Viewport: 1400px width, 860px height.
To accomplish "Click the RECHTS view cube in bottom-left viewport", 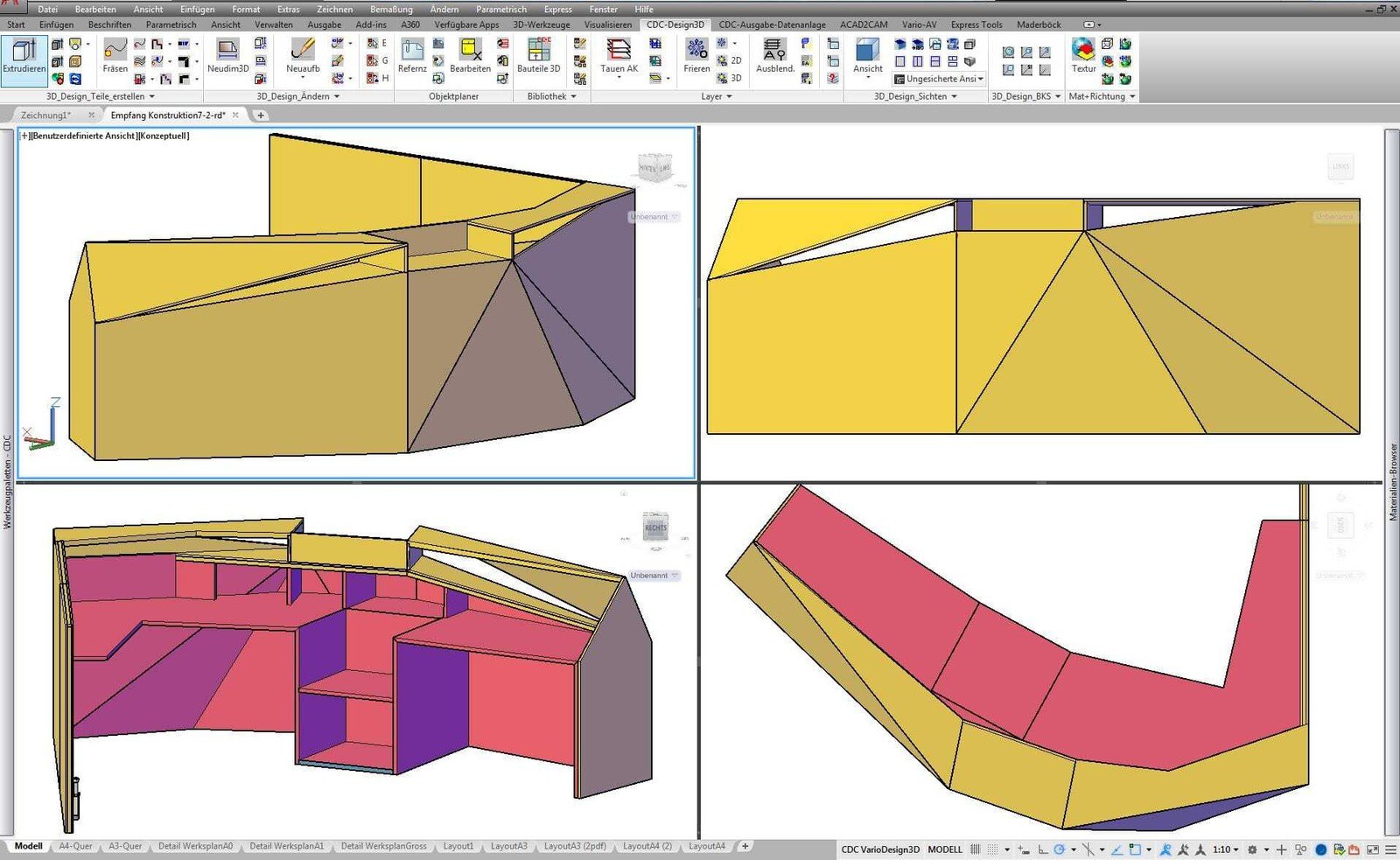I will tap(655, 528).
